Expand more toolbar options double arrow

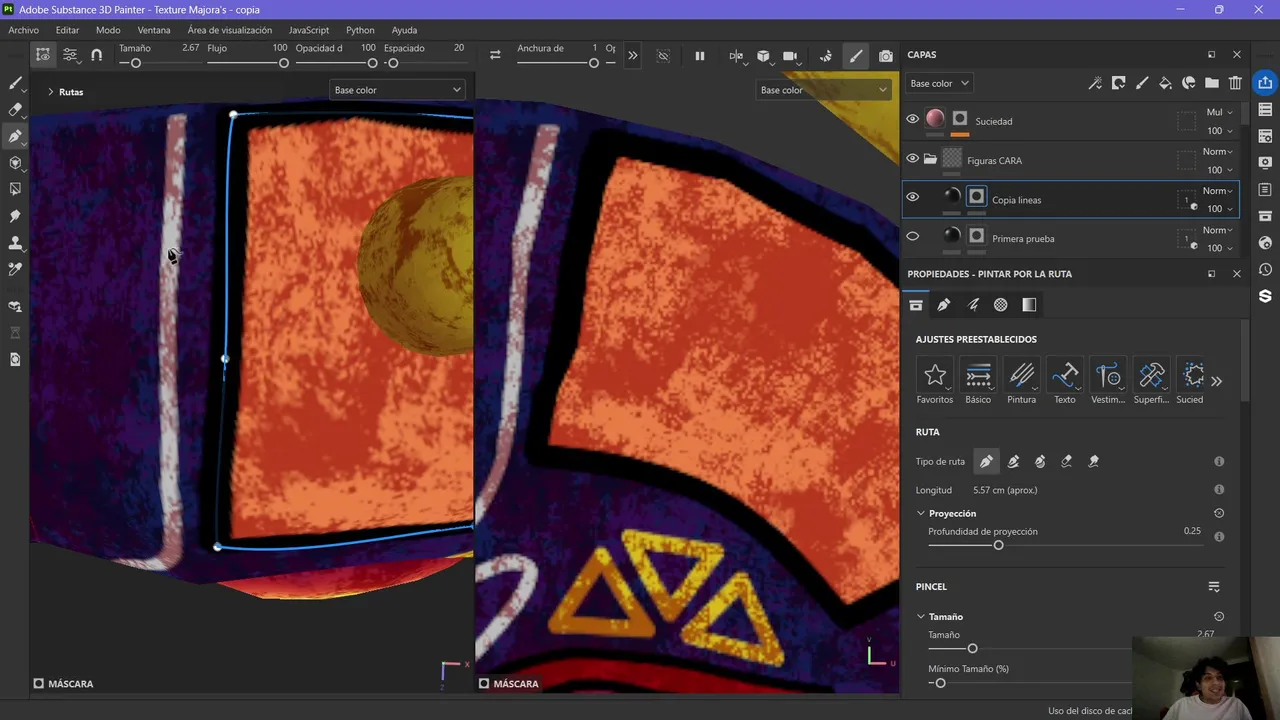633,56
